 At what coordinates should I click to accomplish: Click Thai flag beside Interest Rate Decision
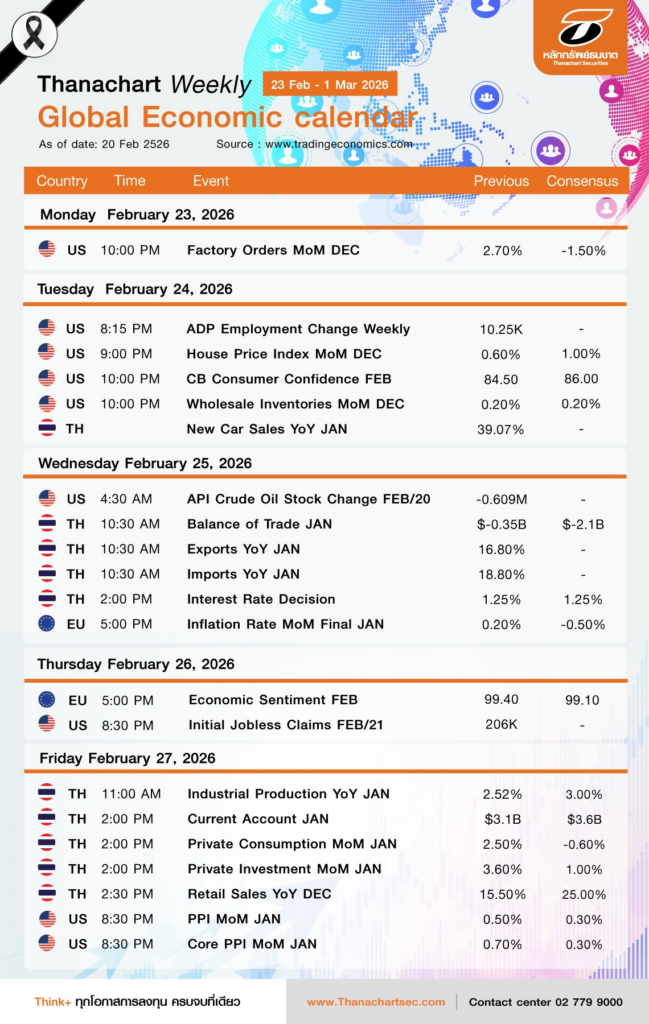point(47,598)
